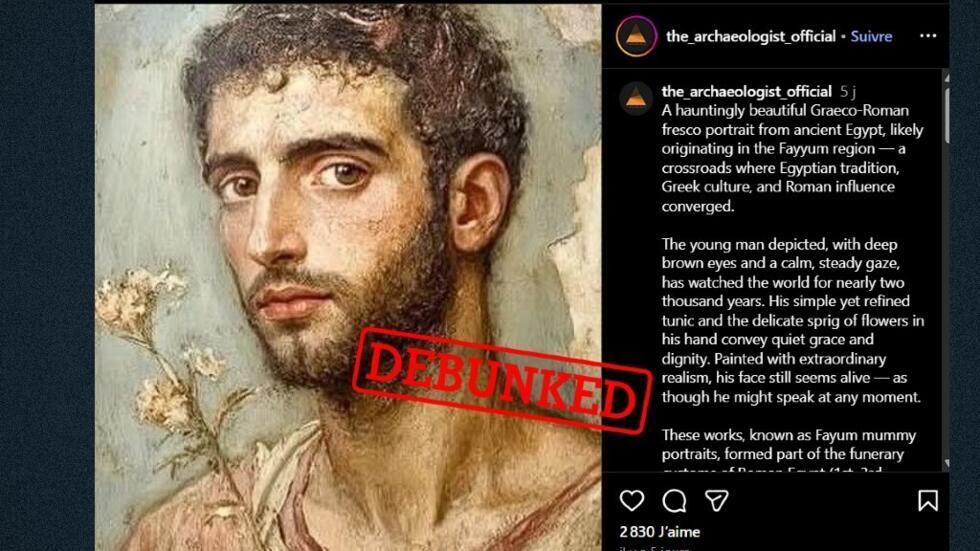Screen dimensions: 980x551
Task: Click caption scrollbar thumb
Action: pyautogui.click(x=946, y=116)
